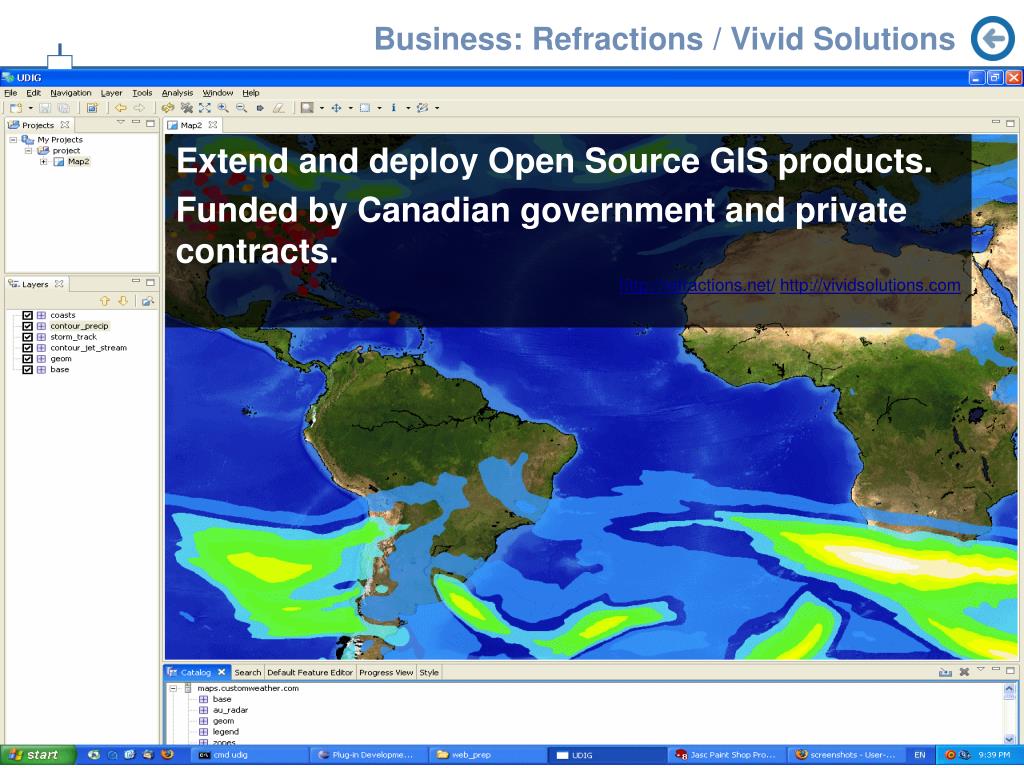Open cmd udig in the taskbar
The image size is (1024, 768).
(x=251, y=755)
